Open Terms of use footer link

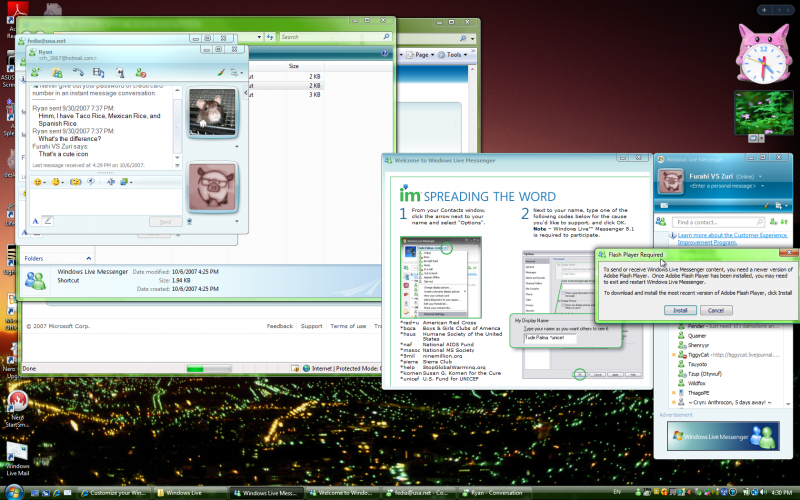pos(348,326)
